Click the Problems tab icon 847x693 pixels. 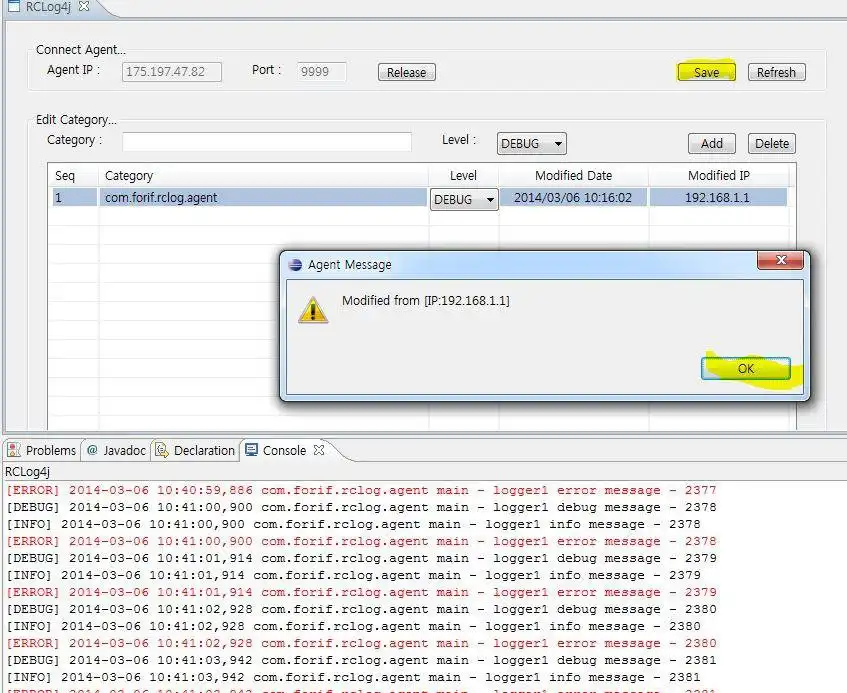click(x=14, y=450)
